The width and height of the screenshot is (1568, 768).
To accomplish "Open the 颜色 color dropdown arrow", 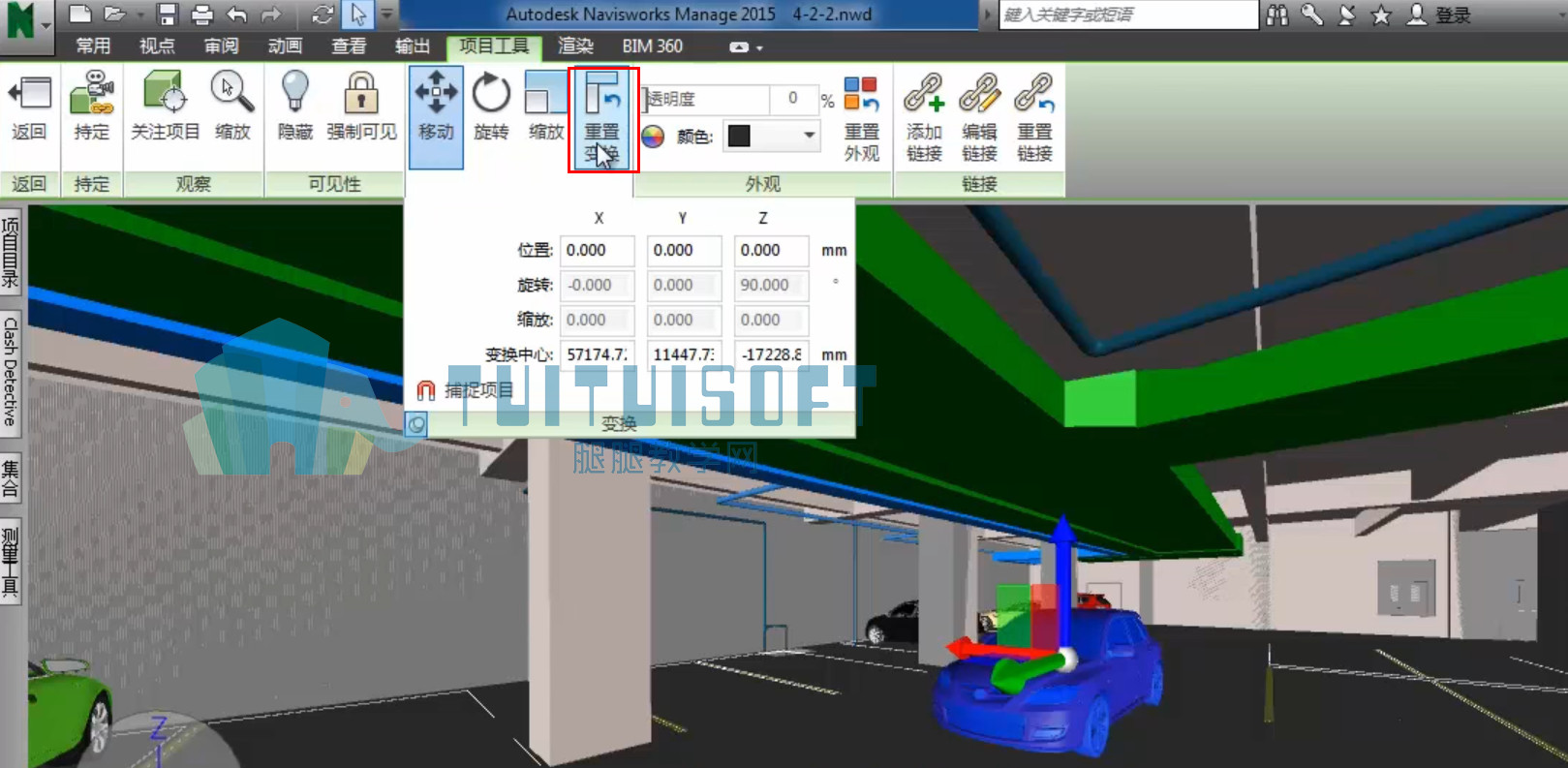I will tap(809, 136).
